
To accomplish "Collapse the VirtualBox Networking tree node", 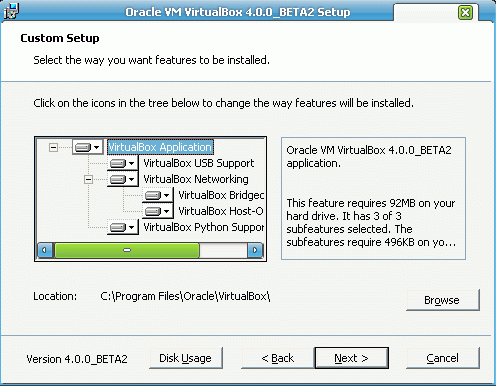I will (x=88, y=179).
